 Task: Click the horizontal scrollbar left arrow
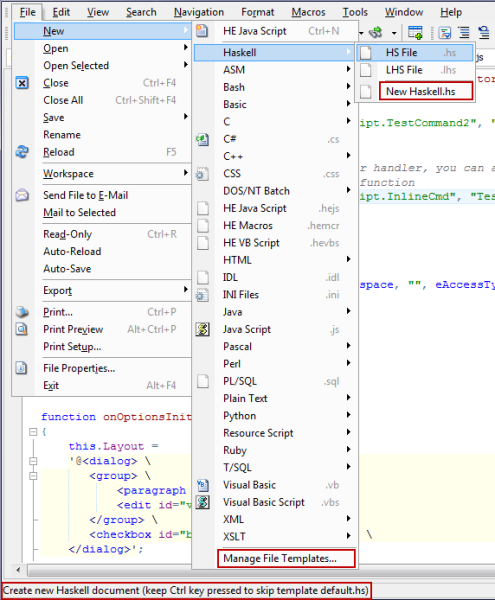(18, 570)
